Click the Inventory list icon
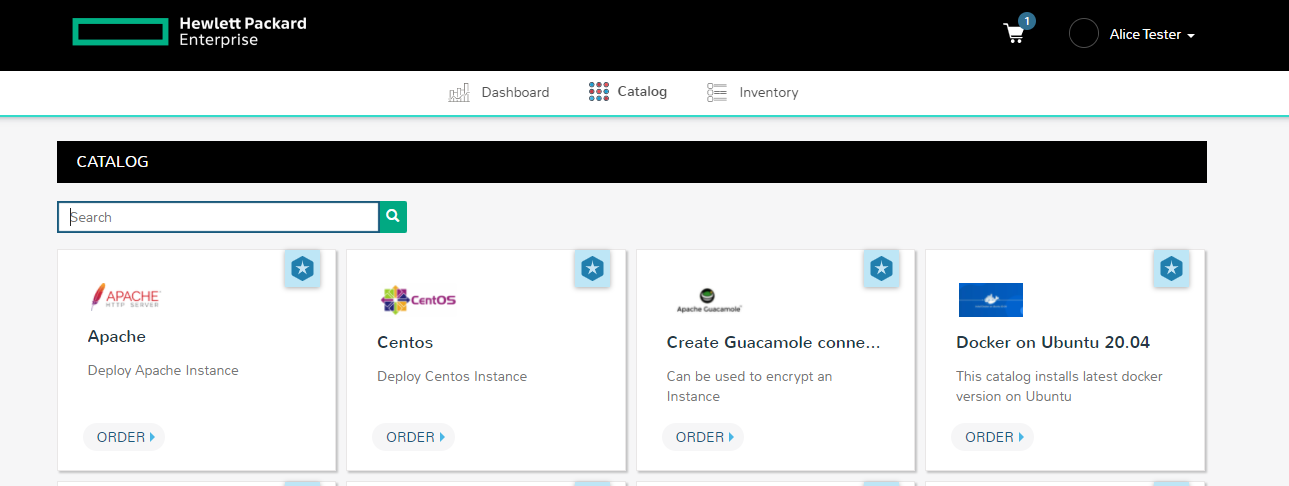 (716, 92)
